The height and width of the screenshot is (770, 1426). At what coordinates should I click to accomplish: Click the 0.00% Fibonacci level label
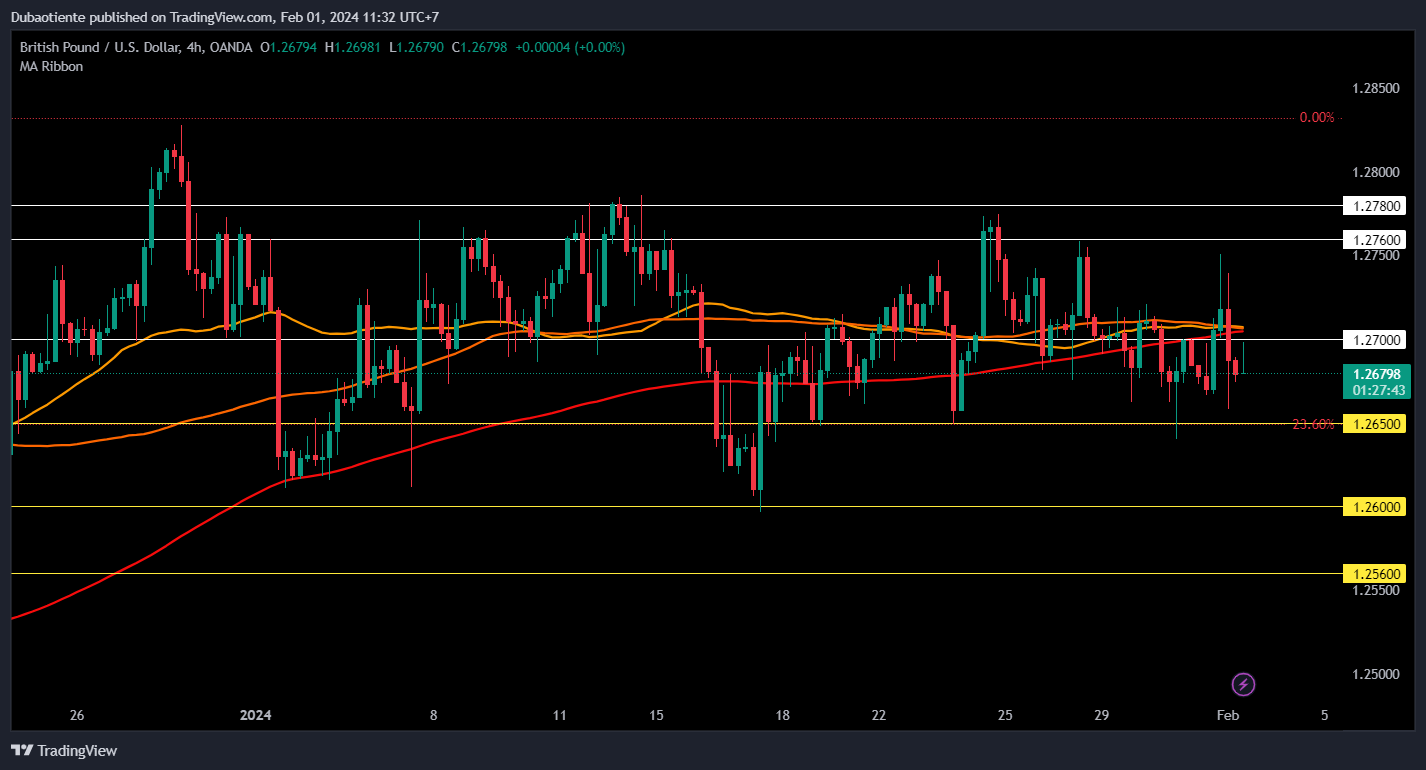[1317, 118]
